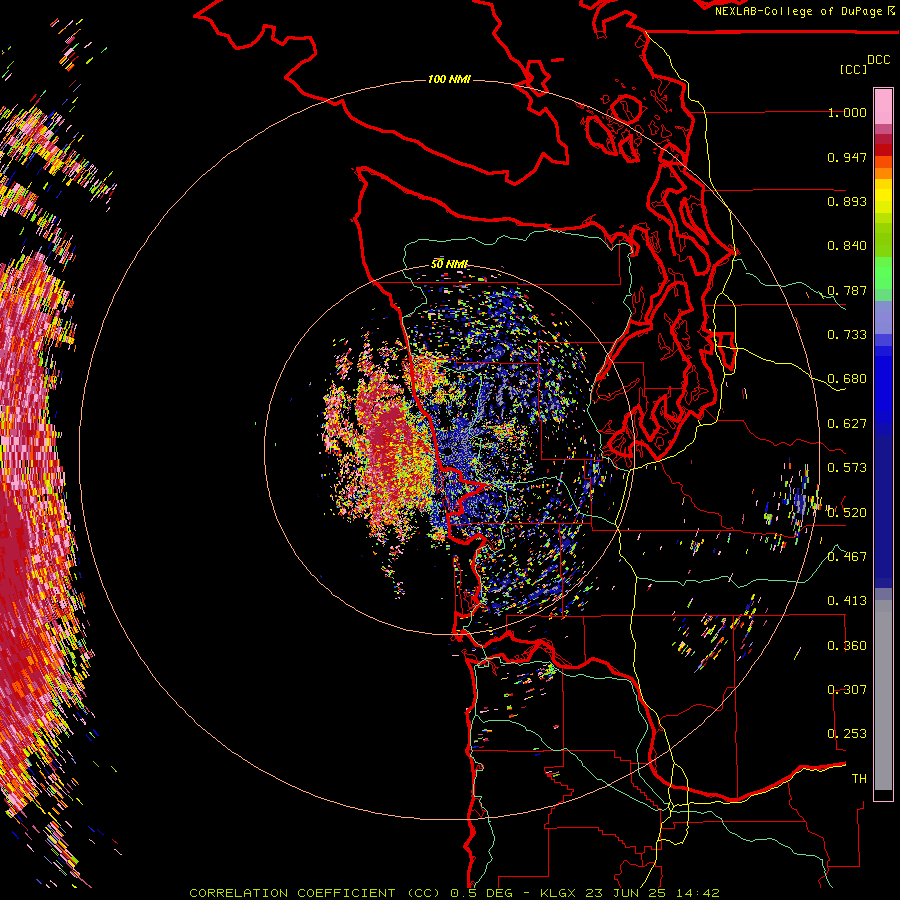Image resolution: width=900 pixels, height=900 pixels.
Task: Select the 0.307 scale value
Action: pos(847,689)
